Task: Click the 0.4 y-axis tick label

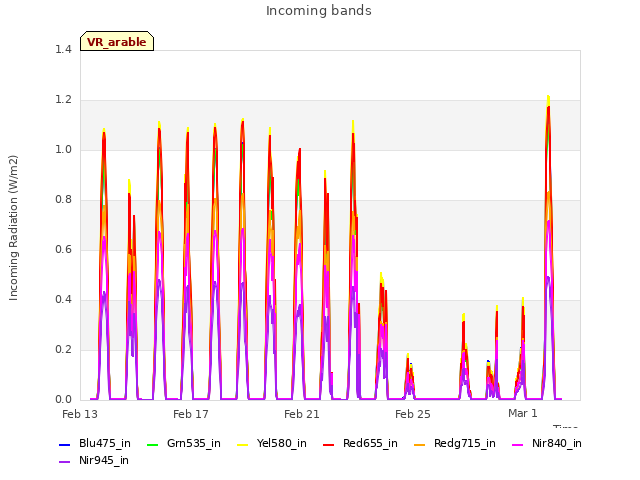Action: click(63, 300)
